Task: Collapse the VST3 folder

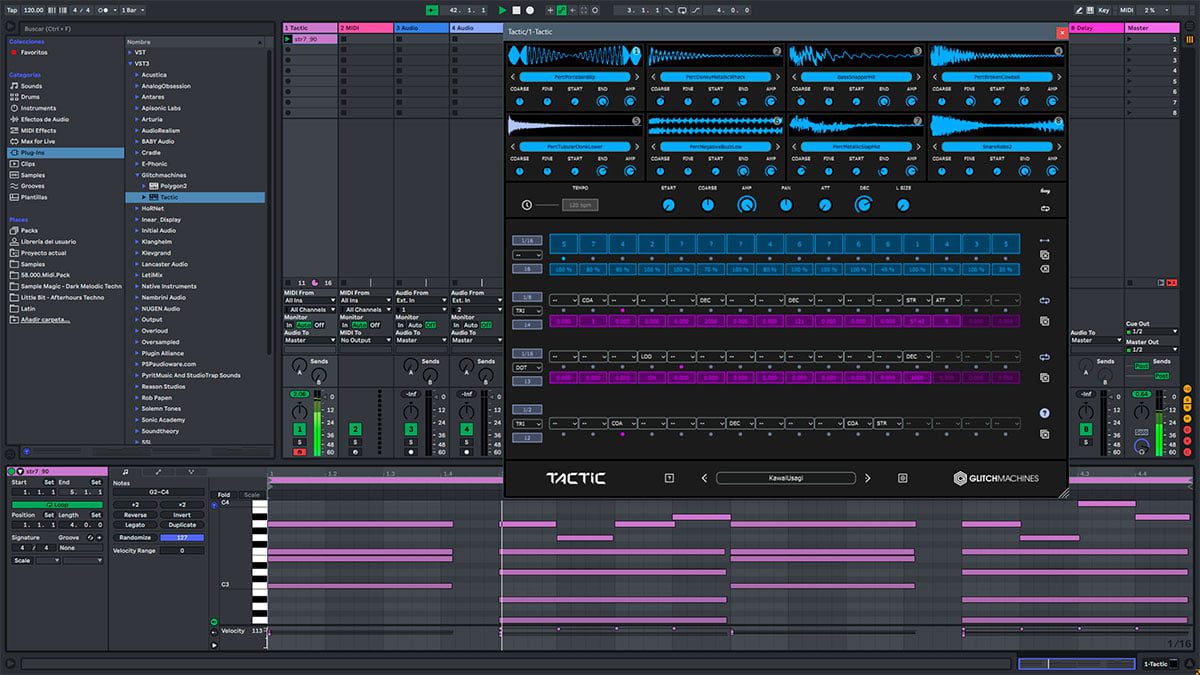Action: click(x=129, y=63)
